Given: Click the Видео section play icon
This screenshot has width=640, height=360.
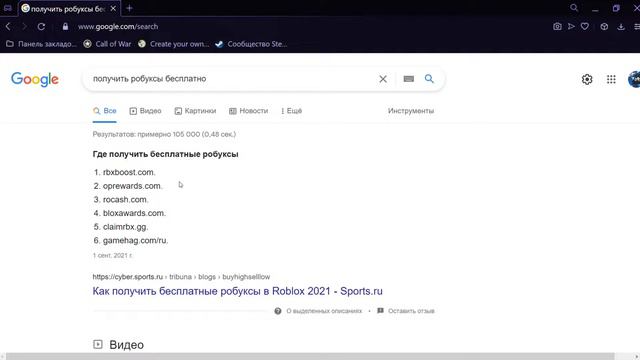Looking at the screenshot, I should tap(98, 344).
